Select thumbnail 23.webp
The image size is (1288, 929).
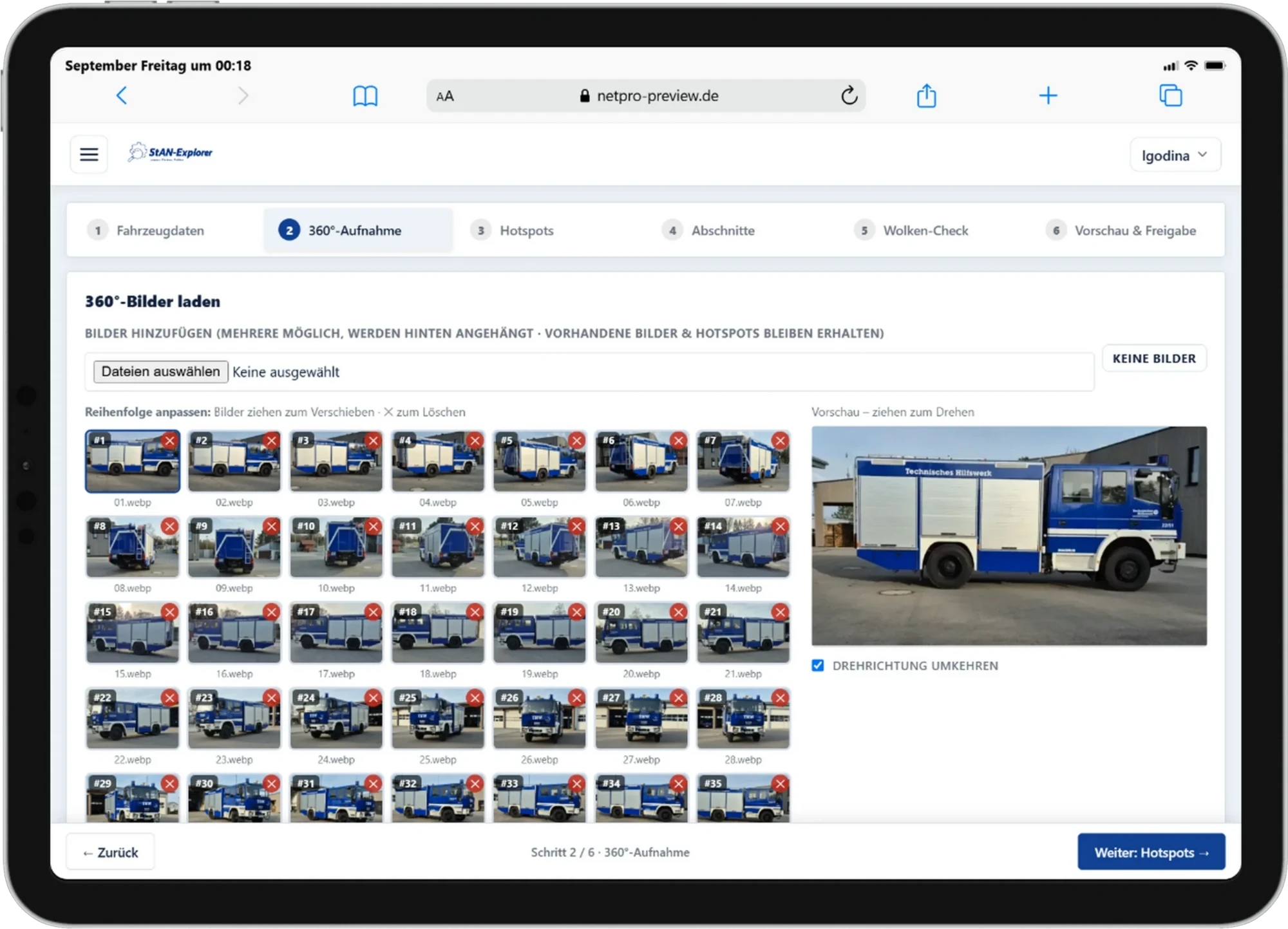pyautogui.click(x=234, y=718)
